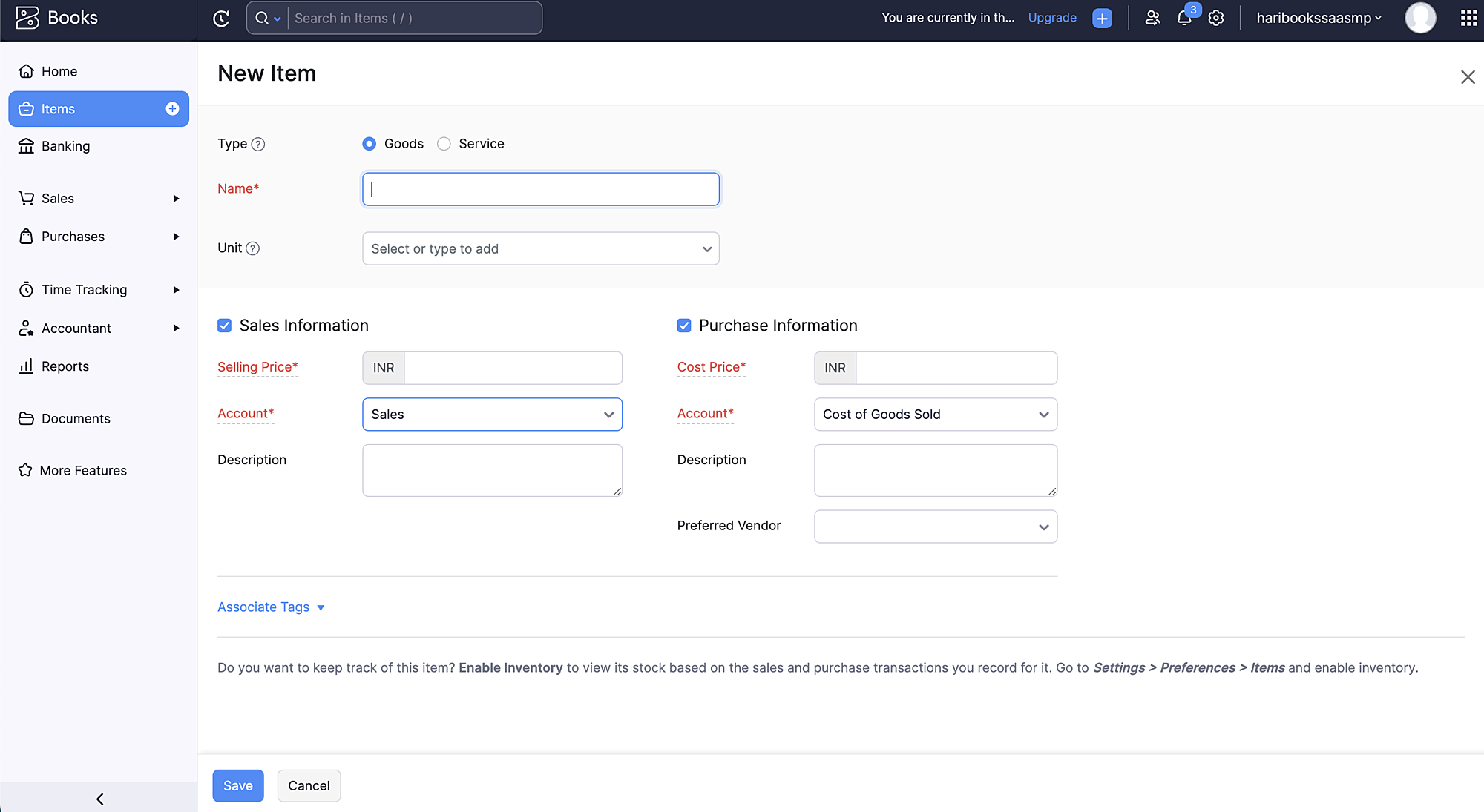Open the apps grid launcher
Image resolution: width=1484 pixels, height=812 pixels.
click(x=1468, y=18)
